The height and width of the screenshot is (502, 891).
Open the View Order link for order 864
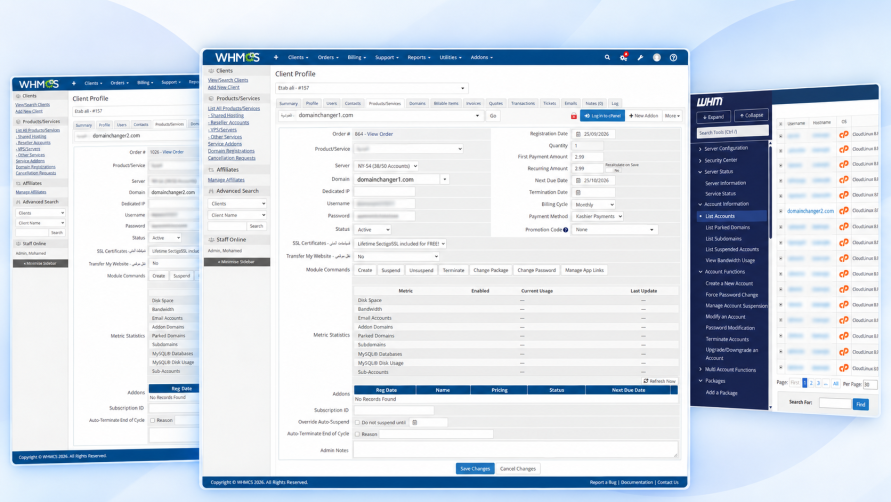(380, 134)
